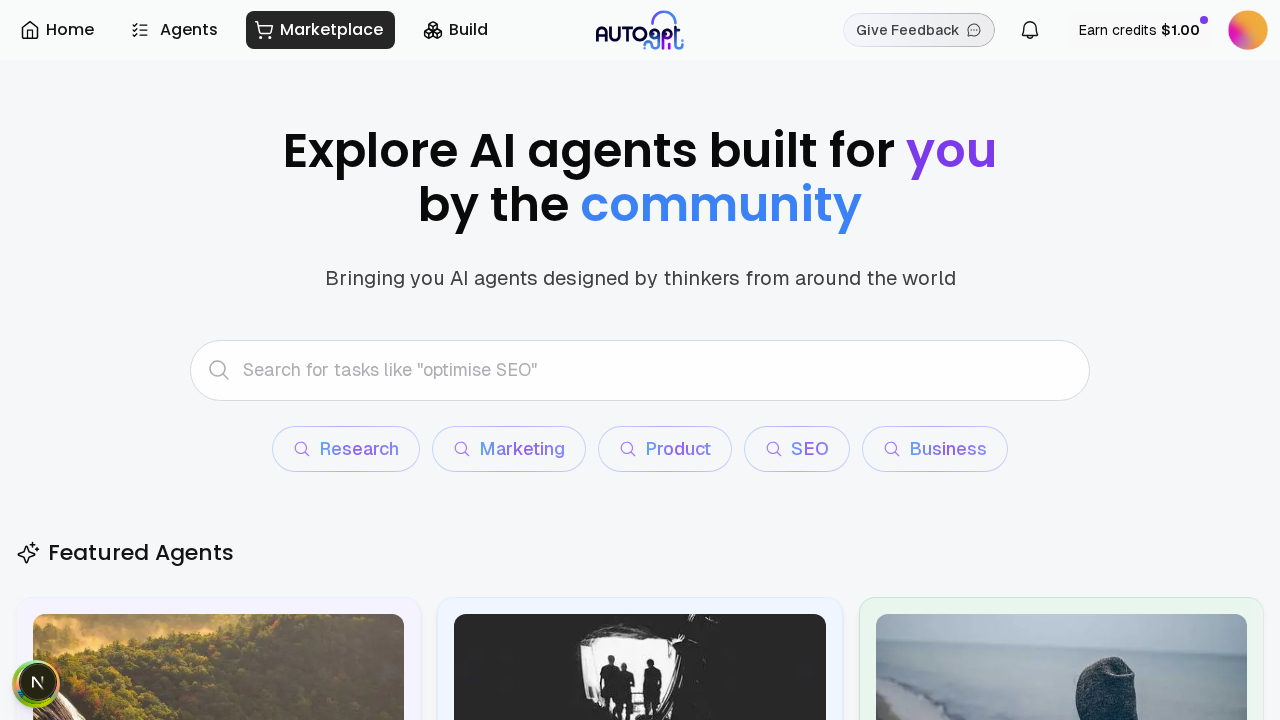This screenshot has width=1280, height=720.
Task: Select the Business filter chip
Action: pyautogui.click(x=935, y=449)
